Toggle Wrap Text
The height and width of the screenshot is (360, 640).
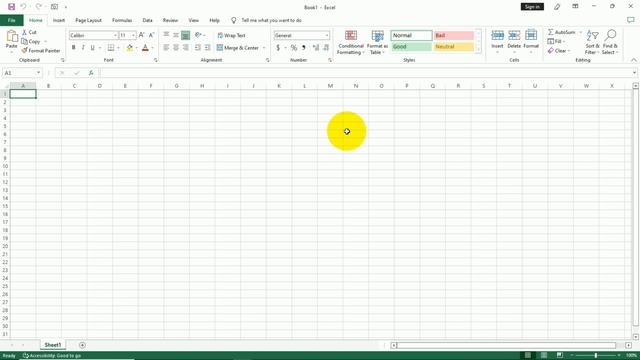231,36
